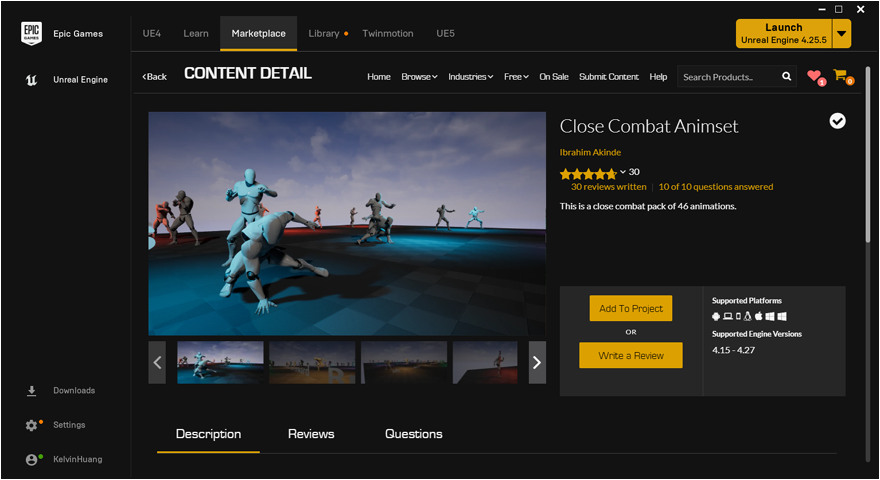
Task: Open the On Sale page
Action: point(554,77)
